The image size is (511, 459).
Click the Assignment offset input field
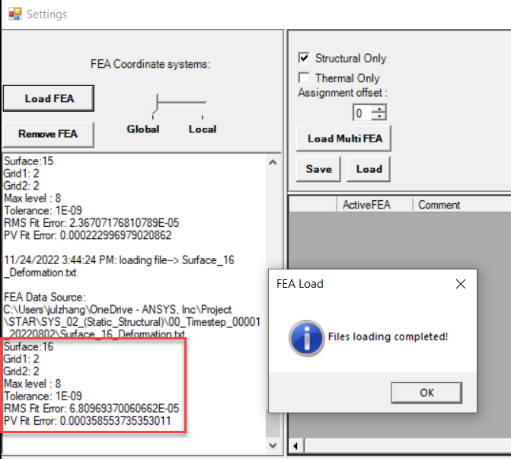(363, 113)
